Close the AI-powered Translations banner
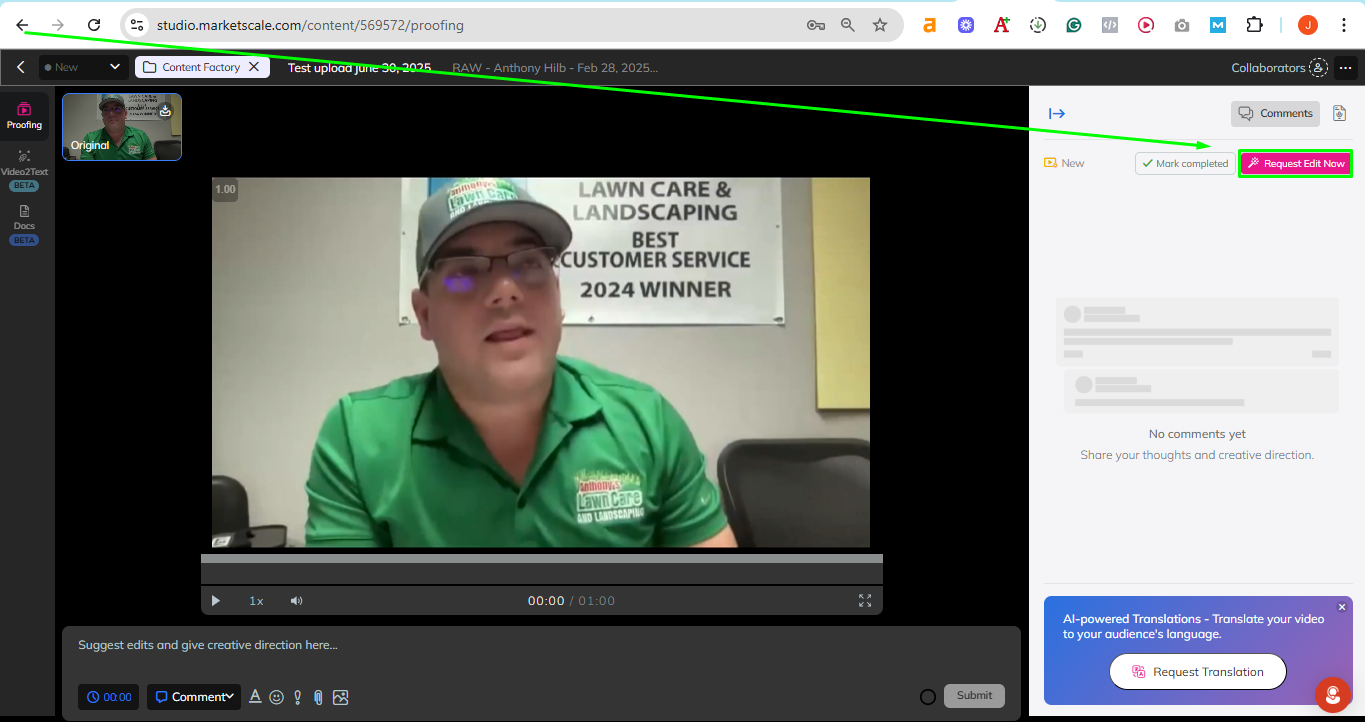This screenshot has height=722, width=1365. click(1342, 607)
